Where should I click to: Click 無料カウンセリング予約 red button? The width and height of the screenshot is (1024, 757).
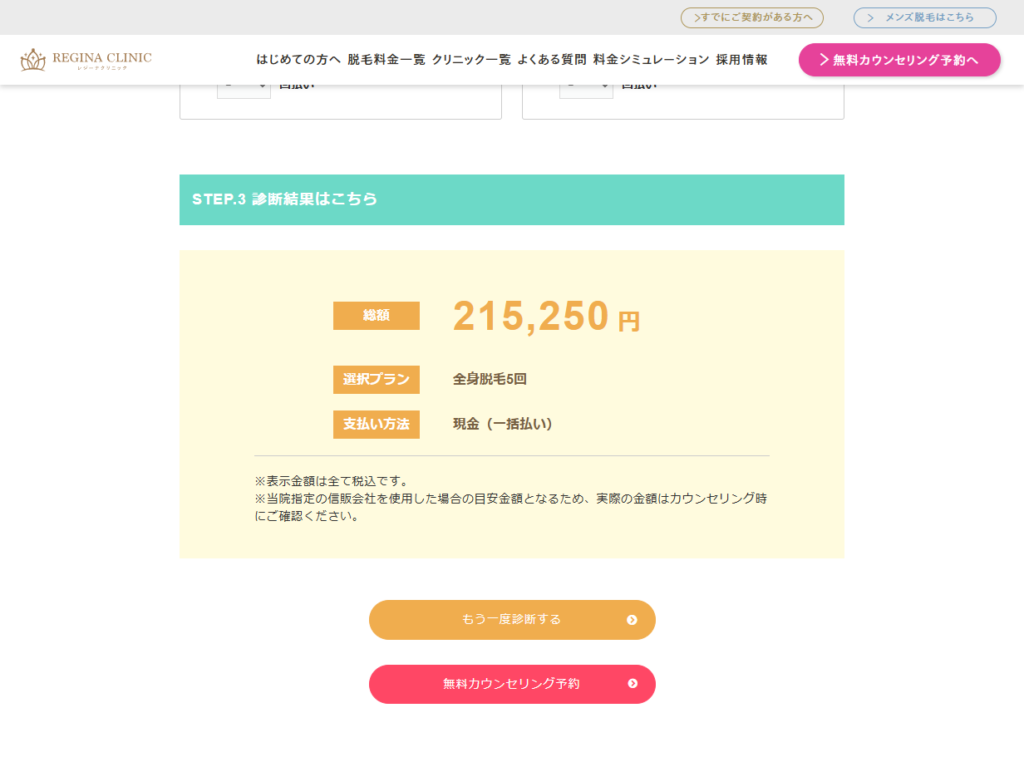pos(512,684)
